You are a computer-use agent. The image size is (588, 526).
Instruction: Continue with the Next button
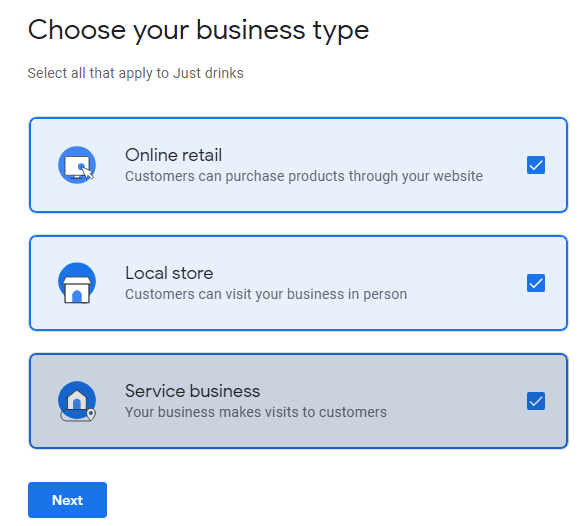click(x=68, y=500)
